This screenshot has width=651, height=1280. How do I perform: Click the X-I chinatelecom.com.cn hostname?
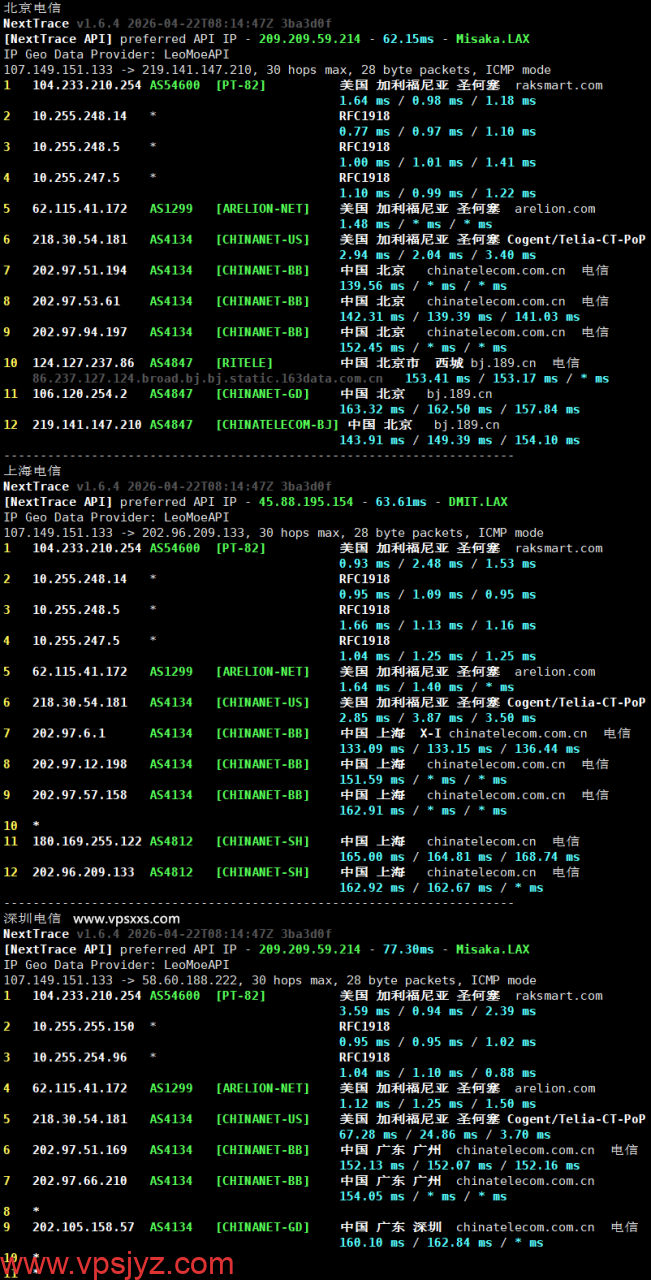[x=503, y=733]
